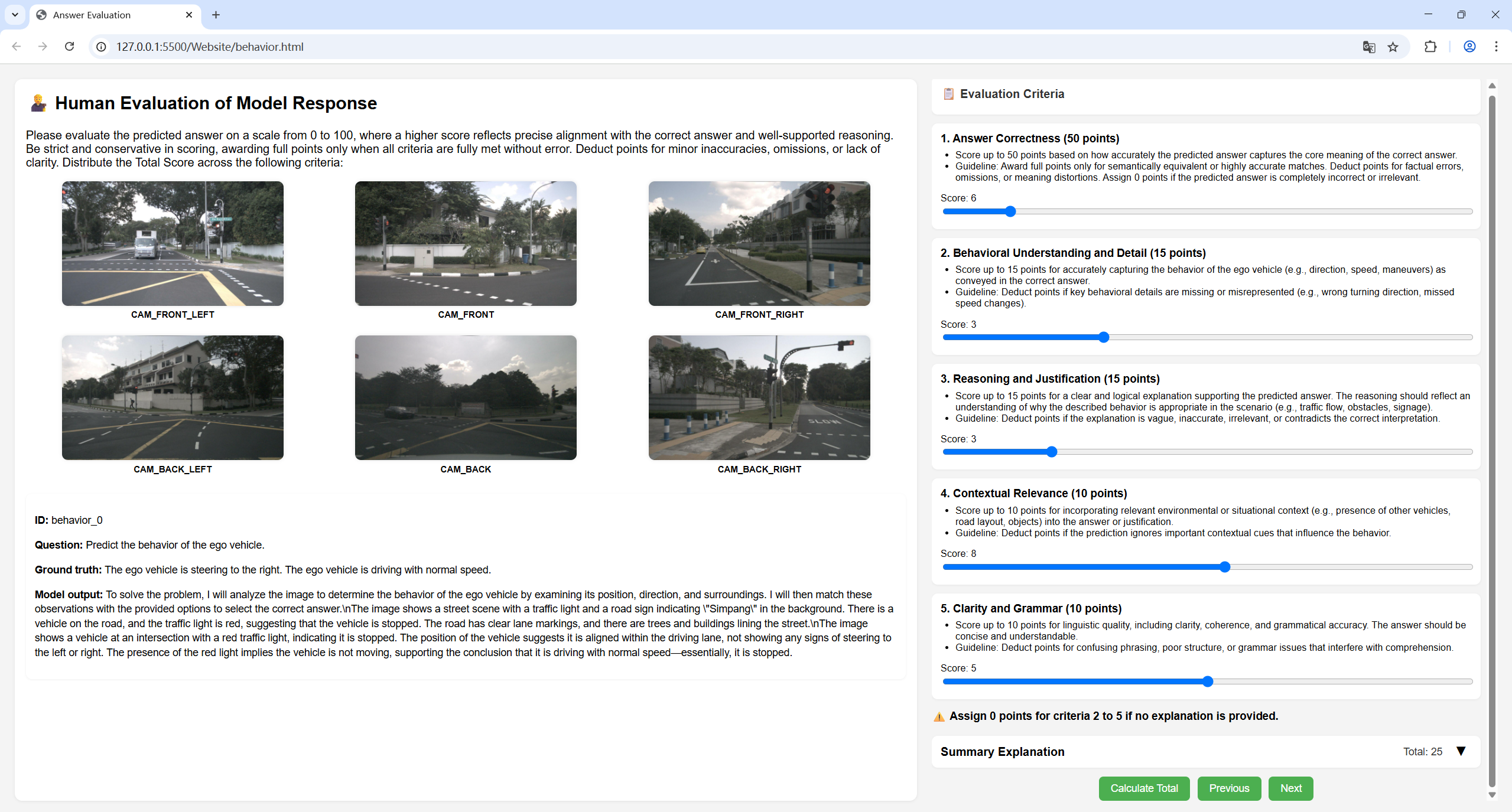Click the Contextual Relevance slider handle
Viewport: 1512px width, 812px height.
(x=1225, y=567)
